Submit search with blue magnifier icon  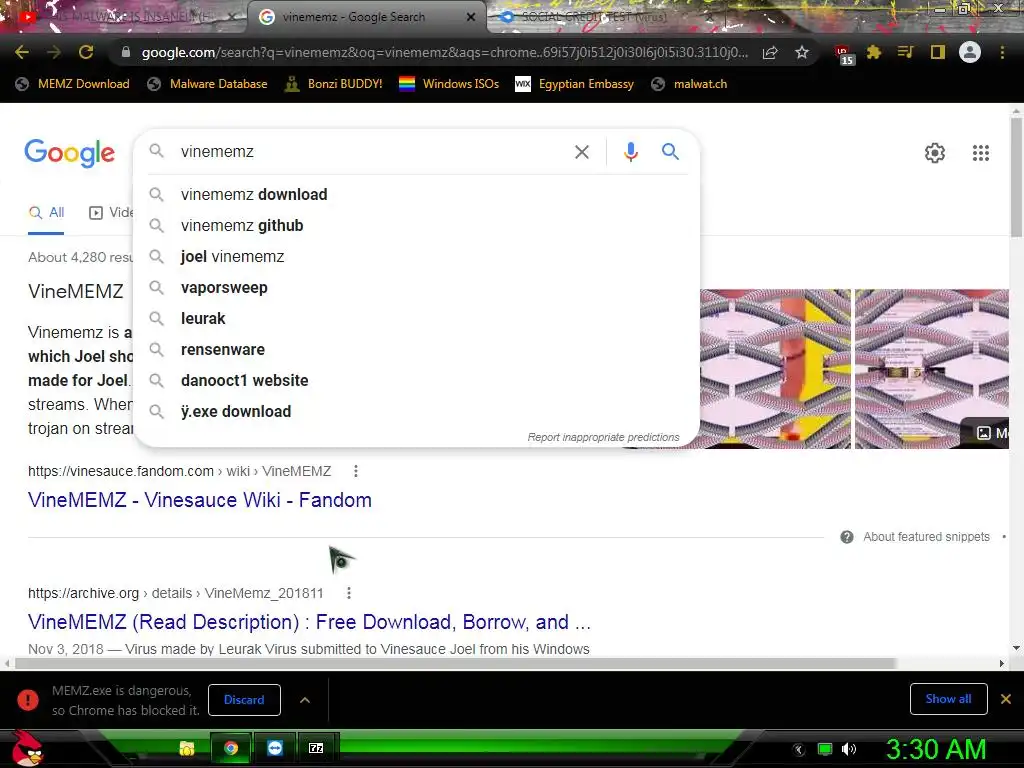670,152
